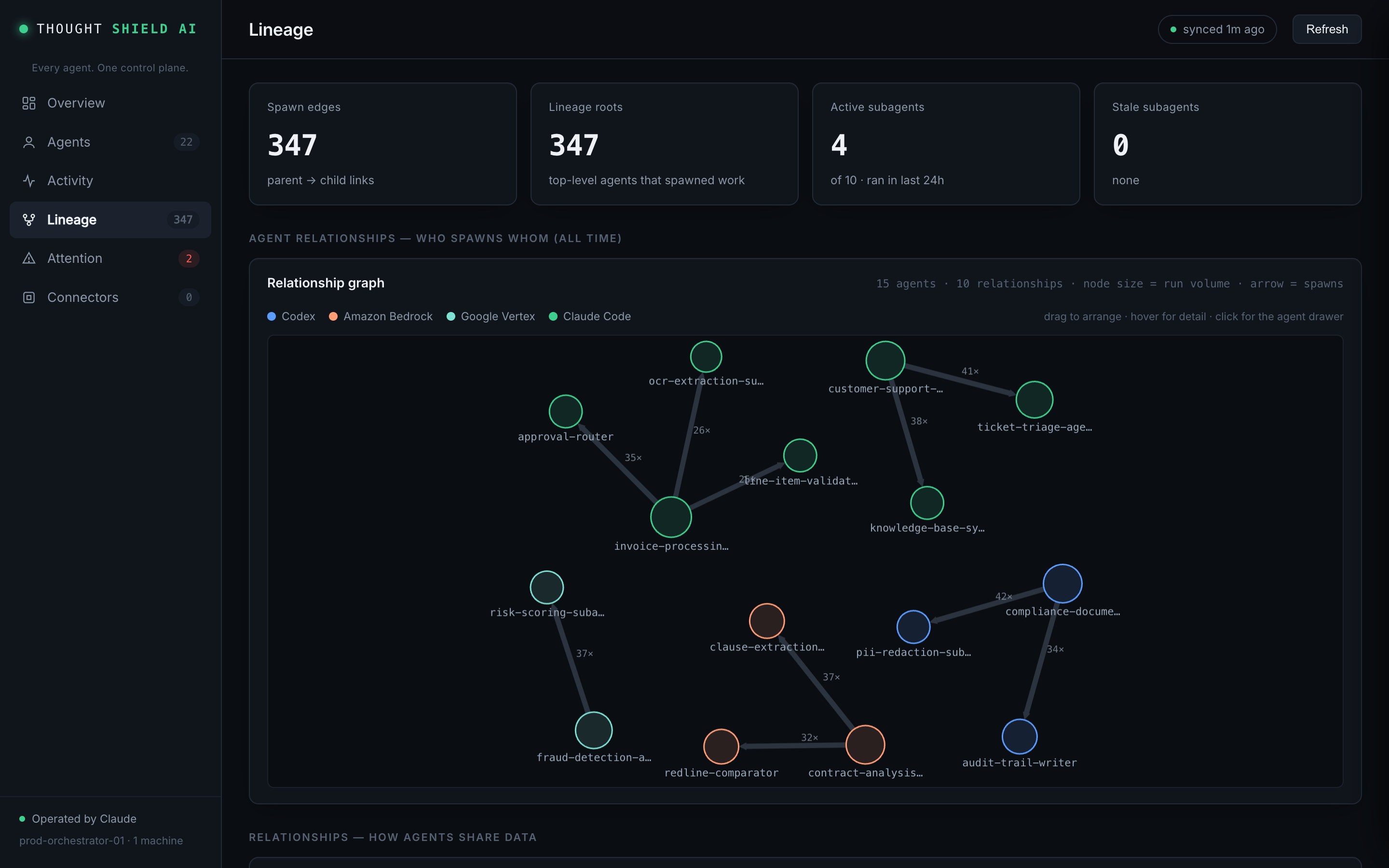Image resolution: width=1389 pixels, height=868 pixels.
Task: Select the line-item-validat… node
Action: 800,456
